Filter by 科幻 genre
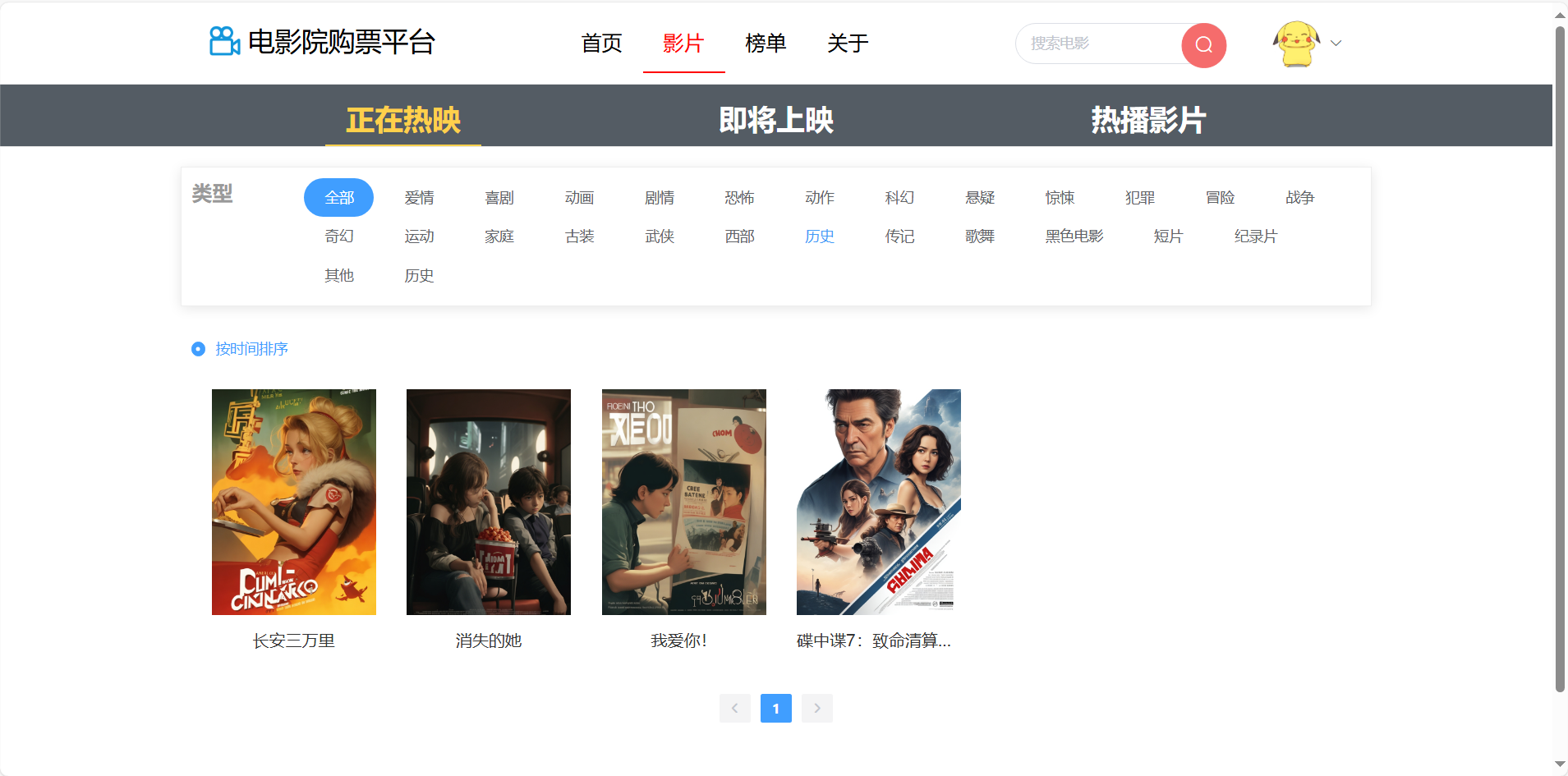Image resolution: width=1568 pixels, height=776 pixels. click(900, 198)
